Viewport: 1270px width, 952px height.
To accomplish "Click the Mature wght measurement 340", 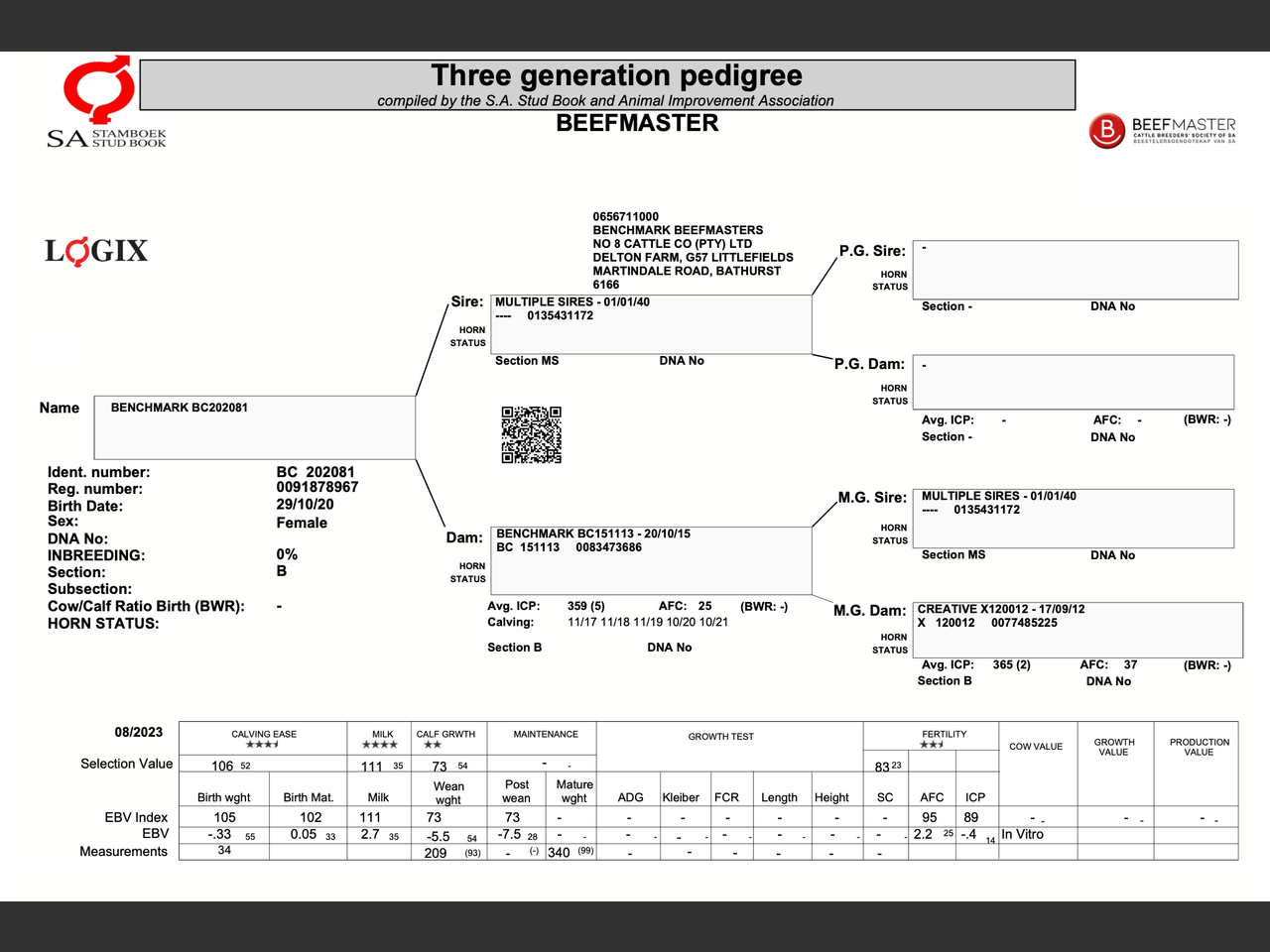I will [x=559, y=853].
